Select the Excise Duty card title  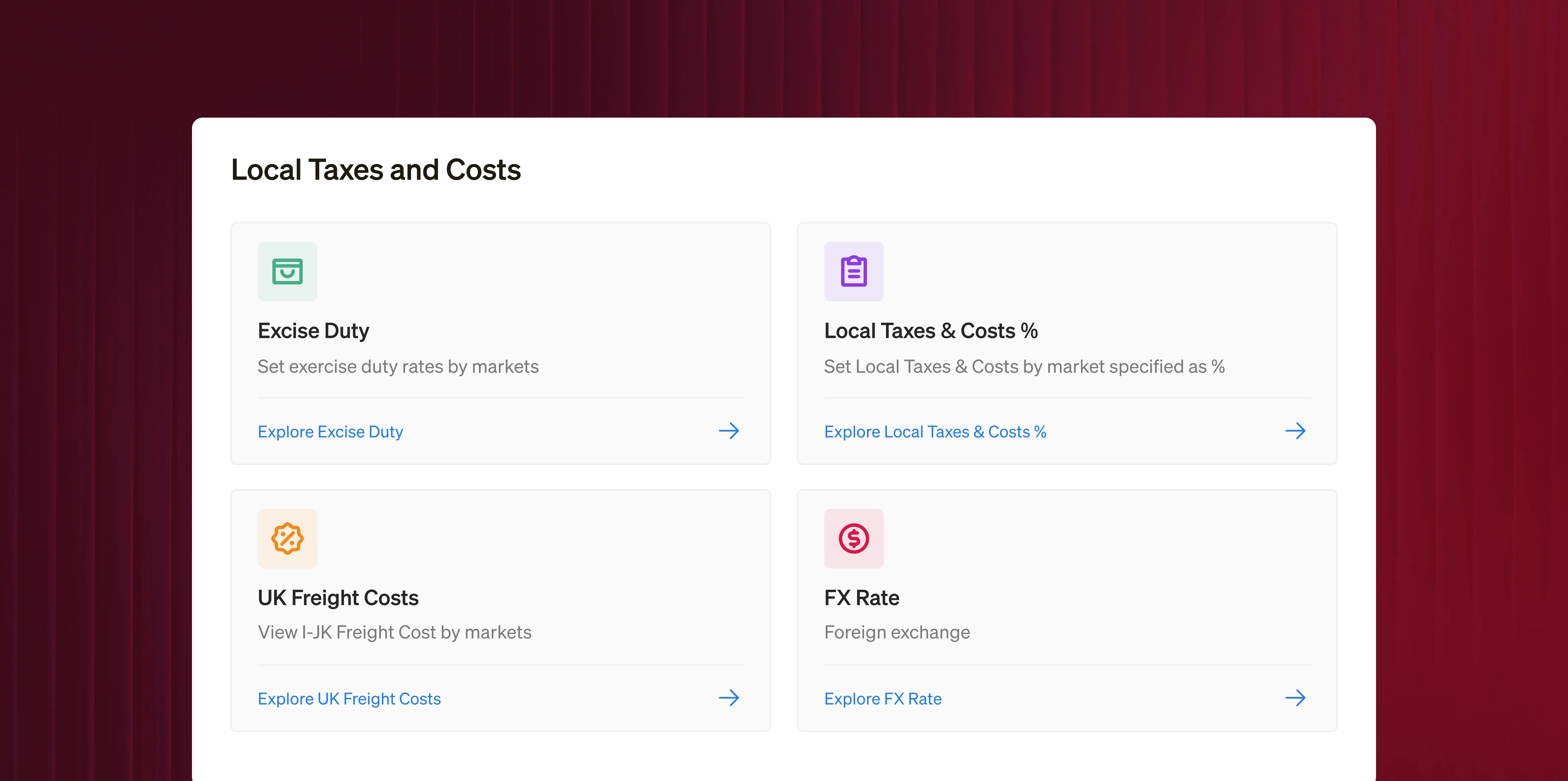click(313, 331)
